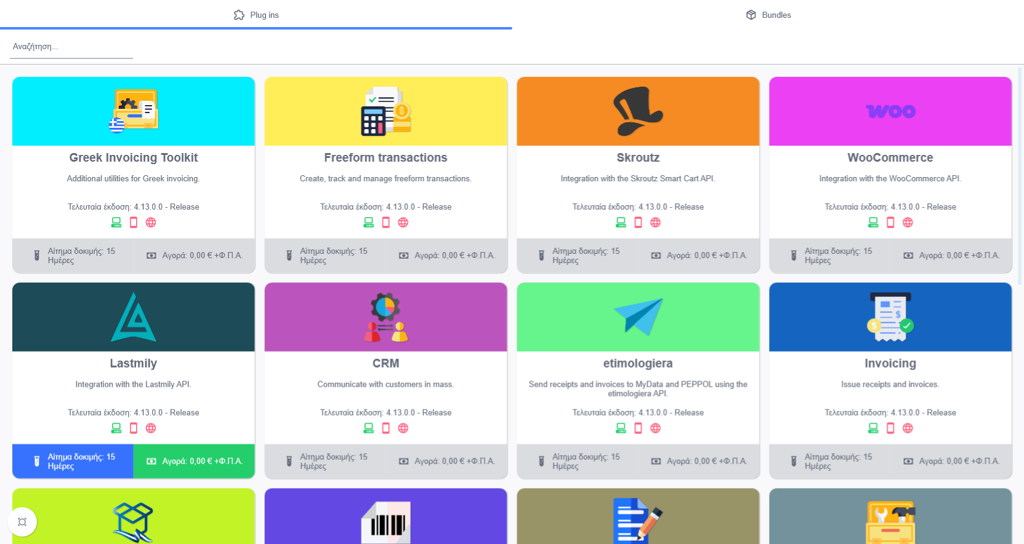Click mobile platform icon on Freeform transactions
The width and height of the screenshot is (1024, 544).
click(x=386, y=223)
